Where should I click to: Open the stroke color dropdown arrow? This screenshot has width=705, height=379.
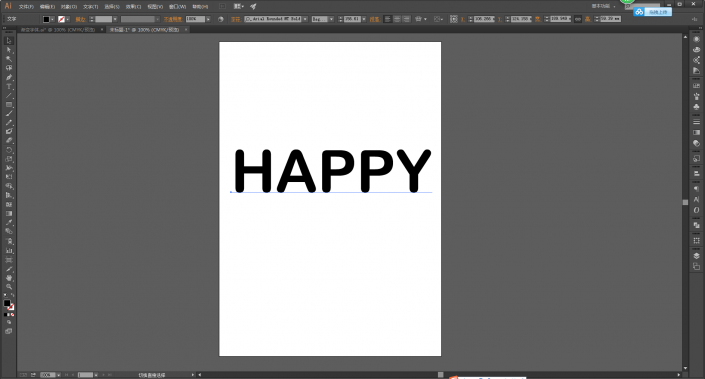coord(67,19)
